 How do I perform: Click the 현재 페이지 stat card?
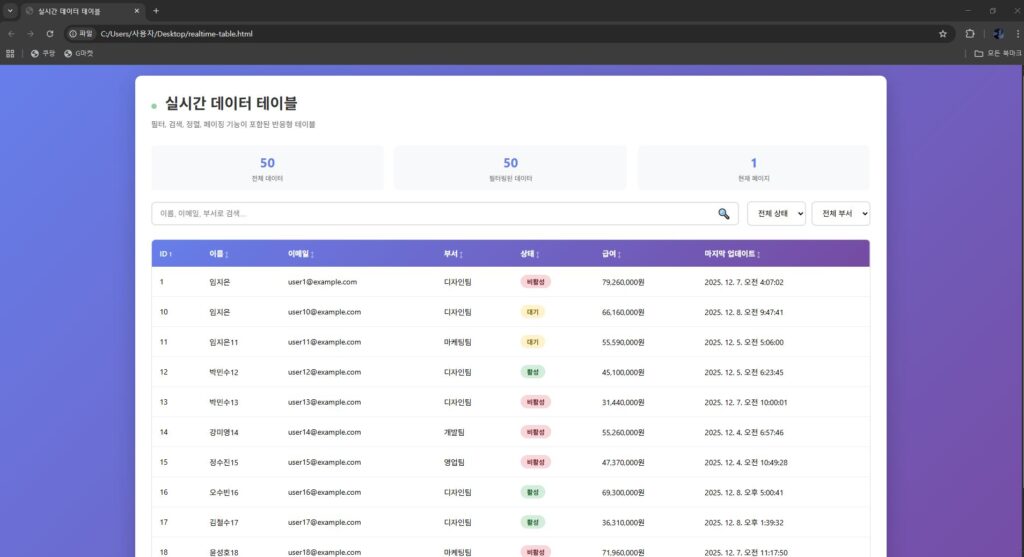click(753, 168)
